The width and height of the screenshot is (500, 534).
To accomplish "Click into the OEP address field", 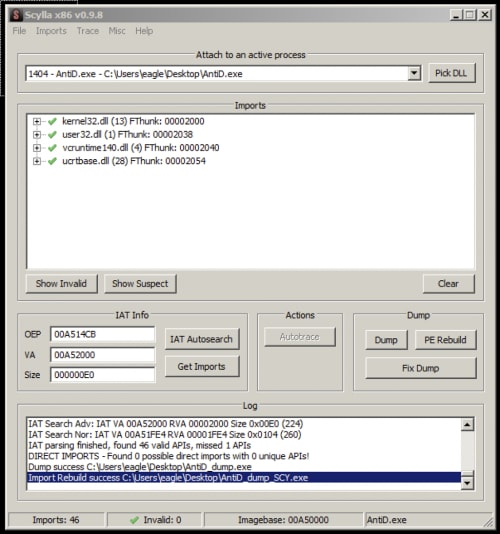I will point(103,334).
